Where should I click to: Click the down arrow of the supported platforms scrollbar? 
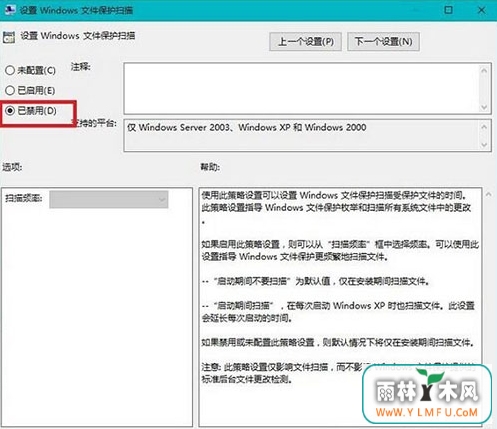(485, 145)
